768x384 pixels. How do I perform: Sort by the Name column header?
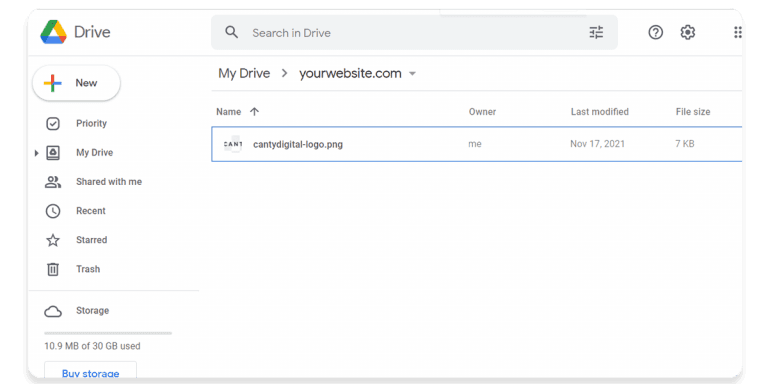pos(229,112)
